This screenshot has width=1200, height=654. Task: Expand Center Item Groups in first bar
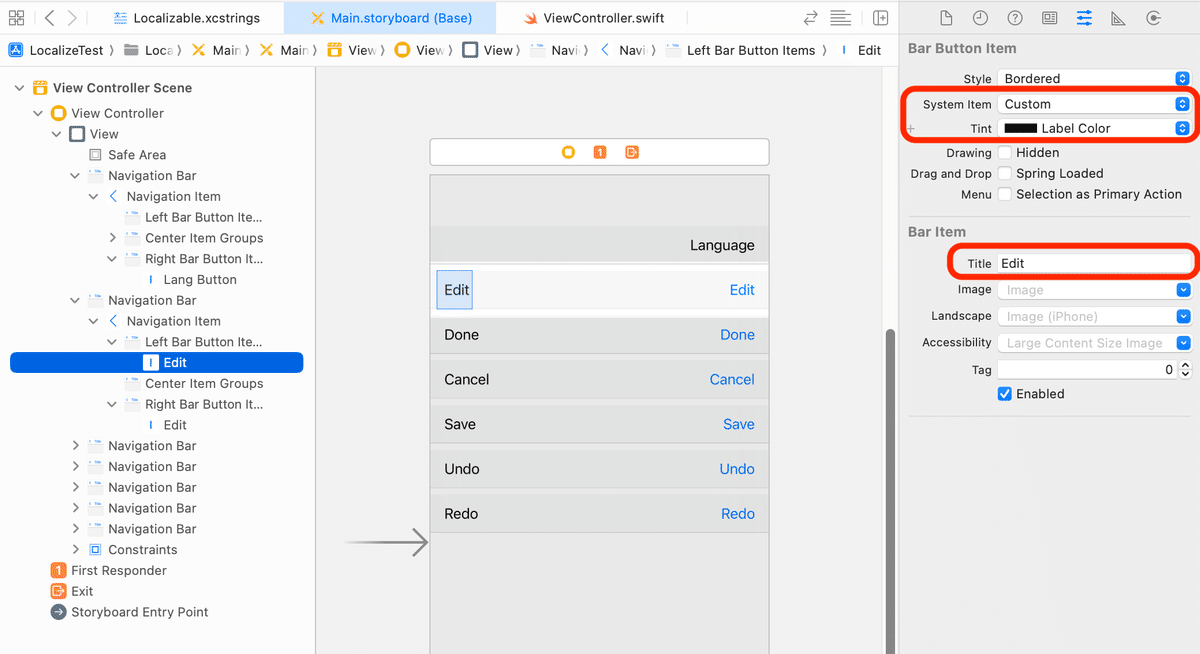click(113, 238)
